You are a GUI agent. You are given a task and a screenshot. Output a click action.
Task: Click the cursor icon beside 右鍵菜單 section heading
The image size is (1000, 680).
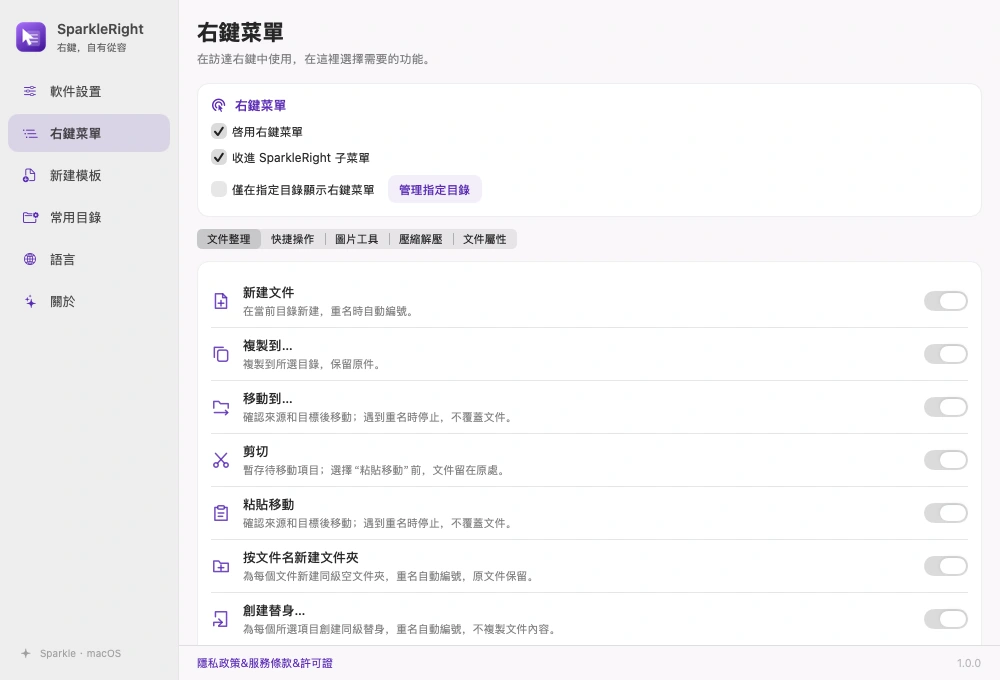coord(219,105)
